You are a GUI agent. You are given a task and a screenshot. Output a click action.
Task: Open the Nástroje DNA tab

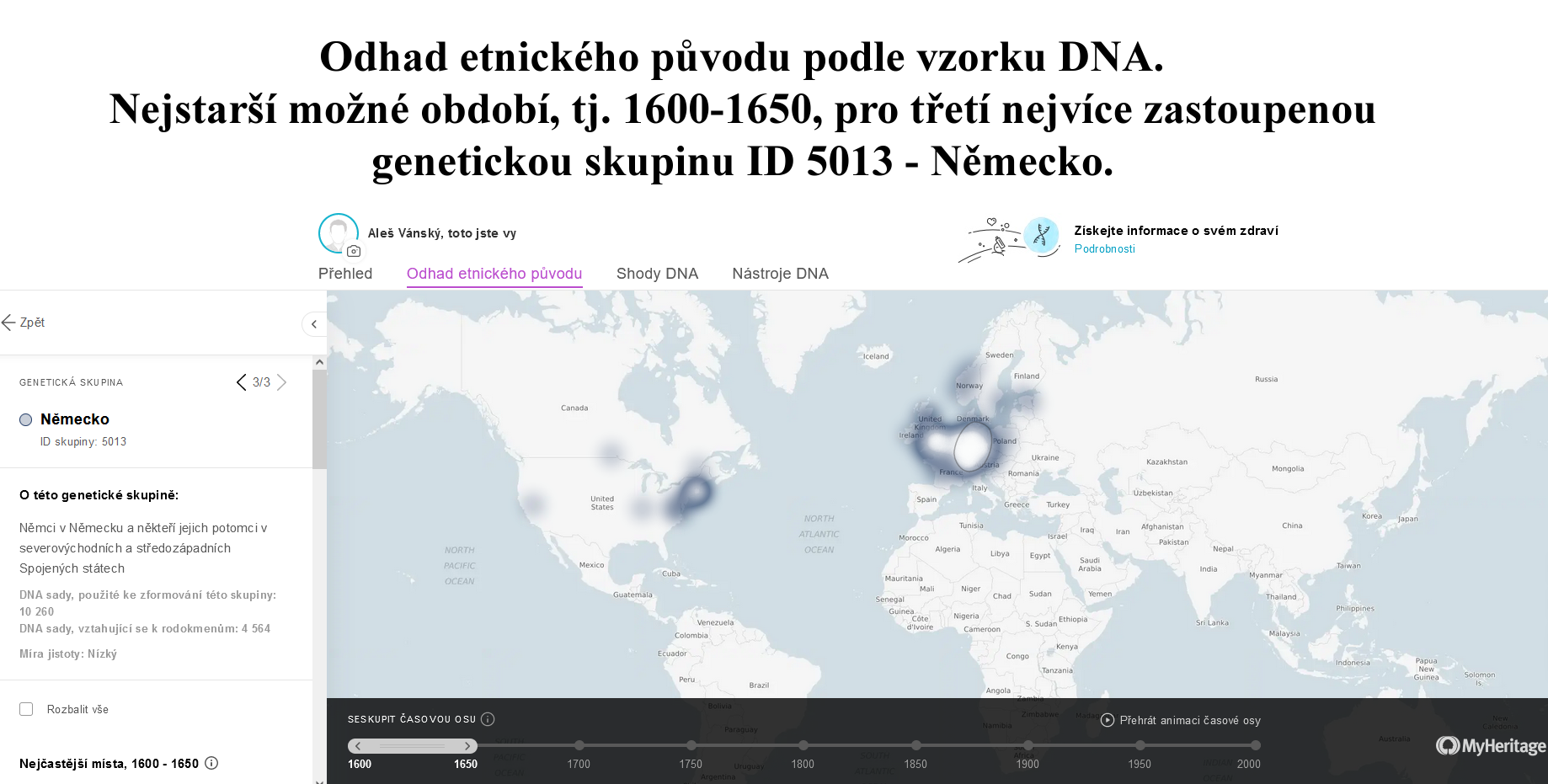[780, 274]
